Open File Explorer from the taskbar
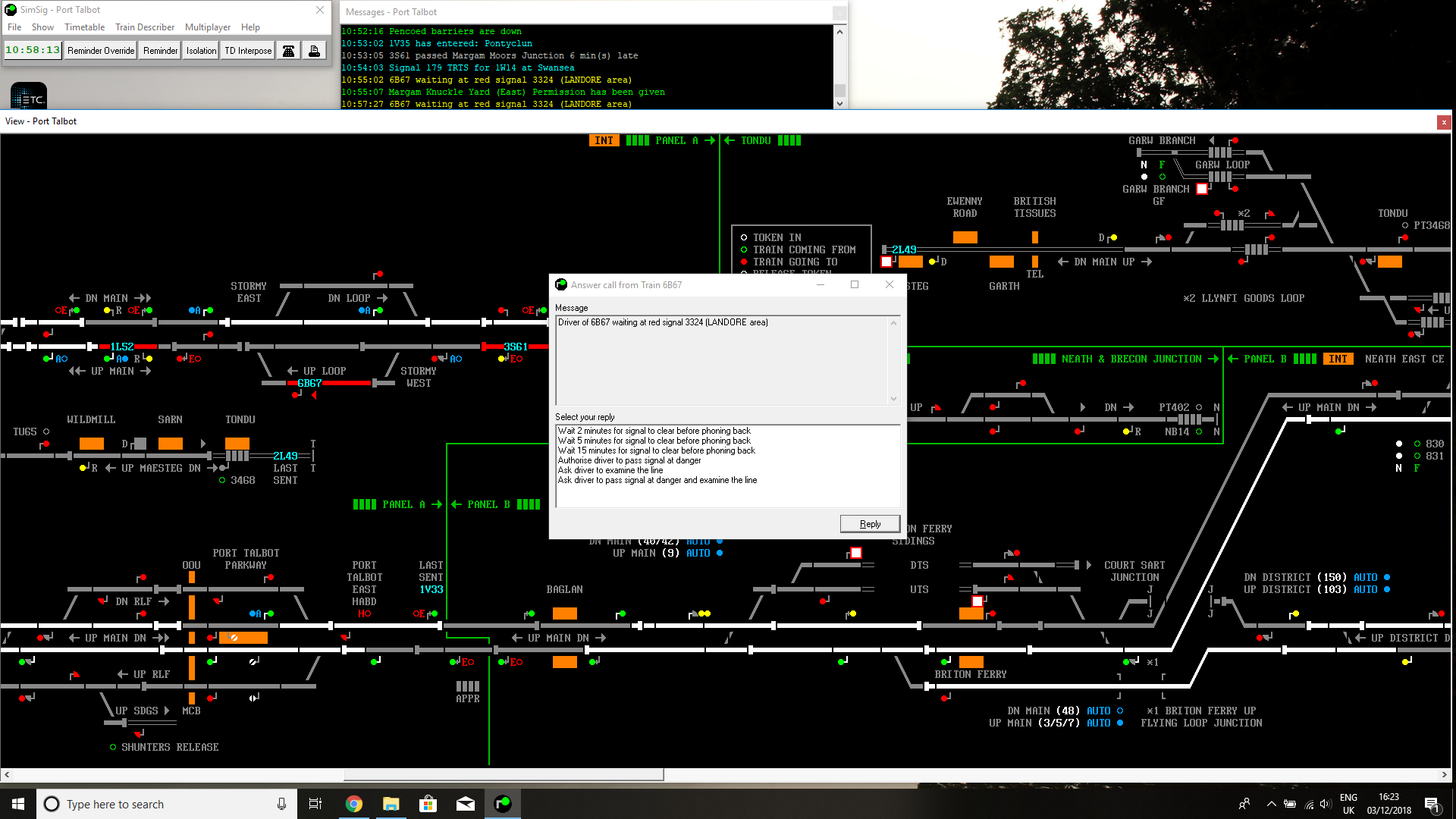Image resolution: width=1456 pixels, height=819 pixels. click(391, 804)
